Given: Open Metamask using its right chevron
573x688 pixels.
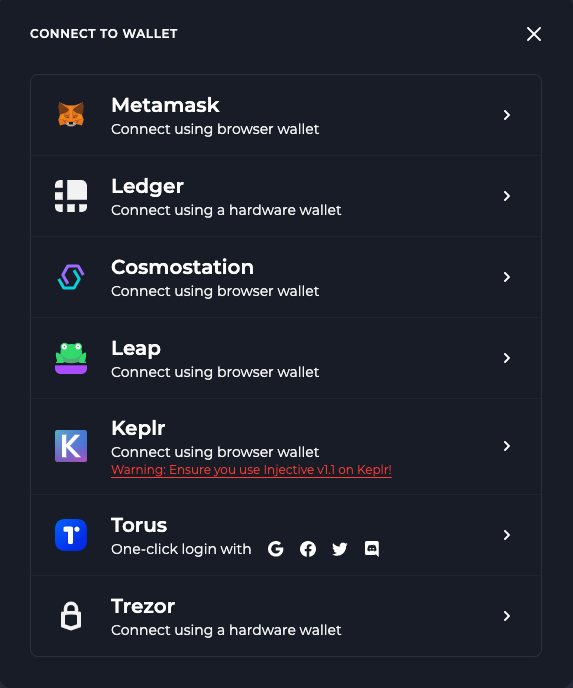Looking at the screenshot, I should [507, 115].
